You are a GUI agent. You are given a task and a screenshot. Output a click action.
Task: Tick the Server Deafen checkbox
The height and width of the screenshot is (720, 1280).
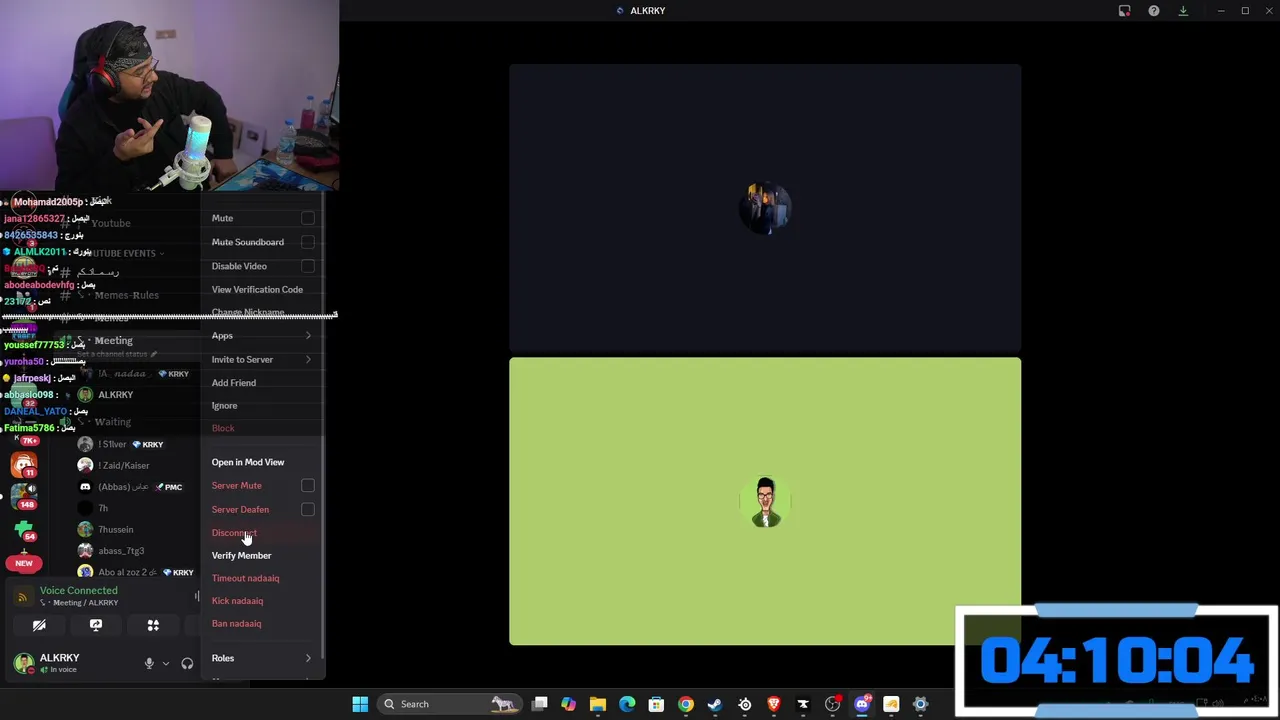308,509
